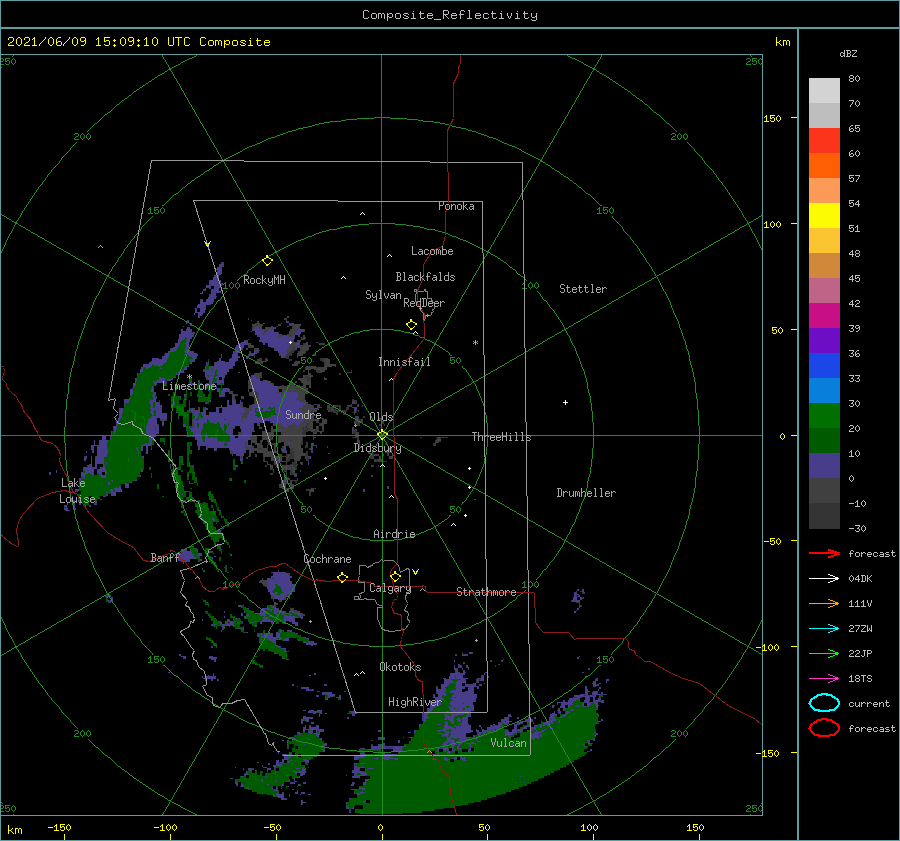The image size is (900, 841).
Task: Click the white 04DK arrow icon
Action: pos(824,578)
